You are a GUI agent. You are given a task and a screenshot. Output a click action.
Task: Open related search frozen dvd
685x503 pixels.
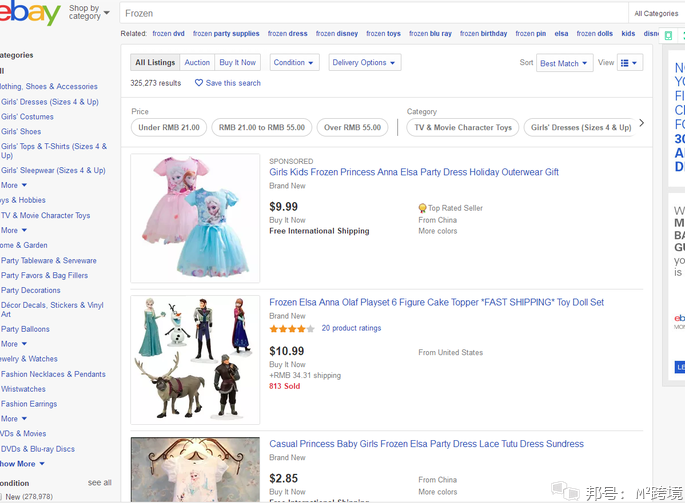pyautogui.click(x=168, y=34)
